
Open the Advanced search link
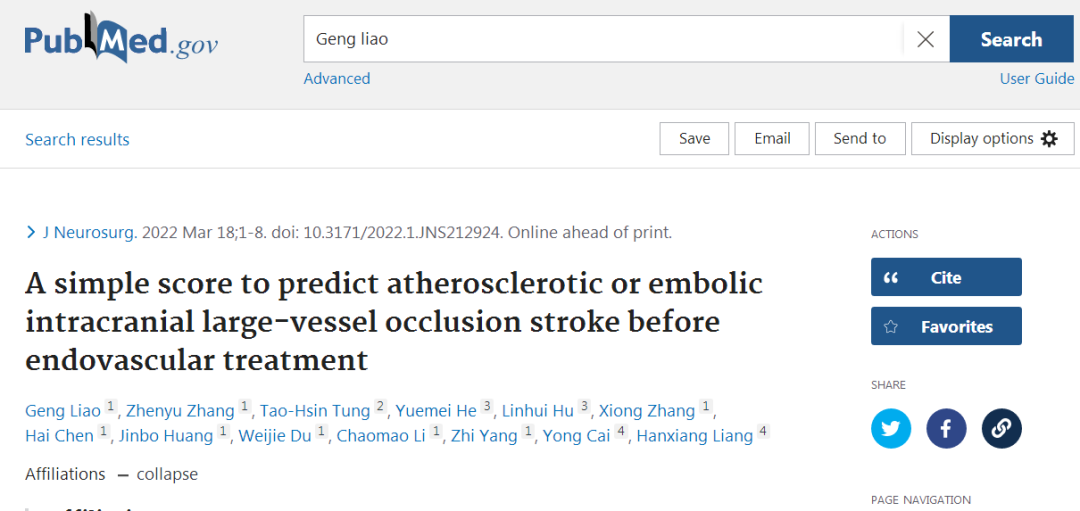tap(337, 79)
